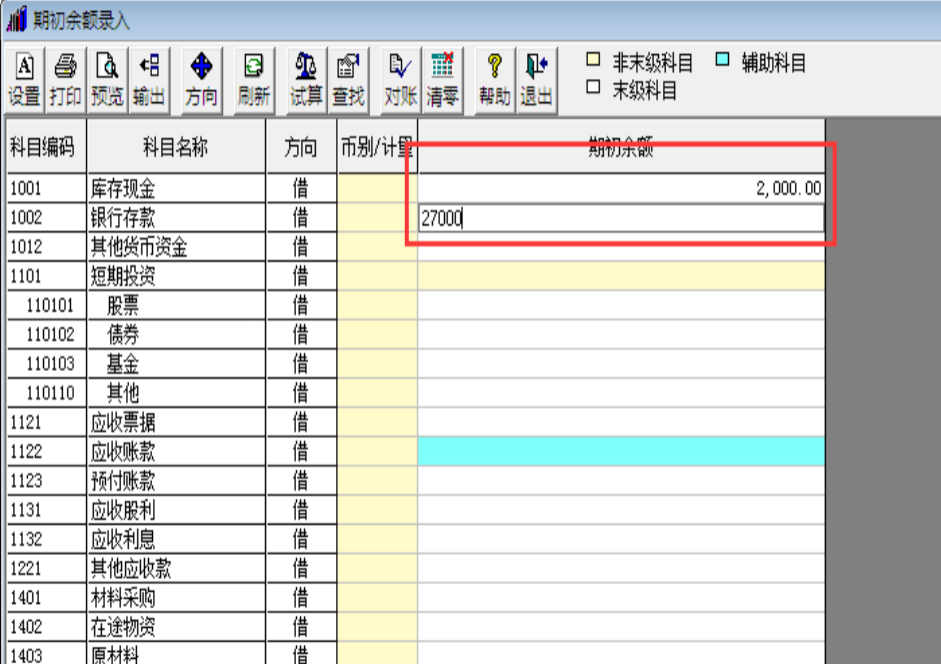This screenshot has width=941, height=664.
Task: Select the 在途物资 account name
Action: tap(122, 627)
